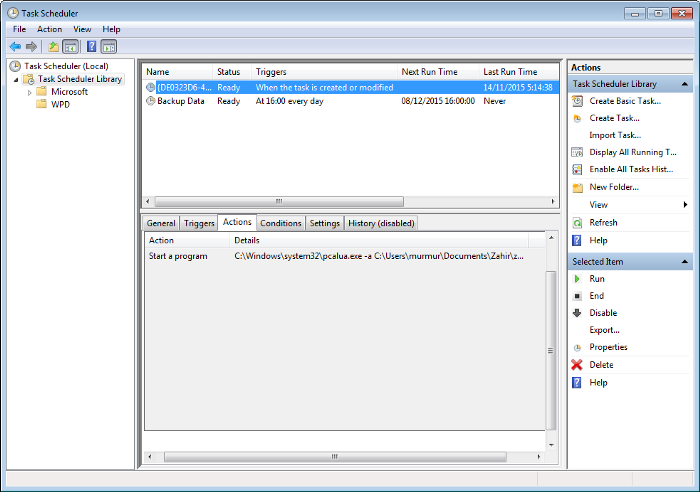Sort by the Next Run Time column header
This screenshot has height=492, width=700.
click(x=438, y=72)
